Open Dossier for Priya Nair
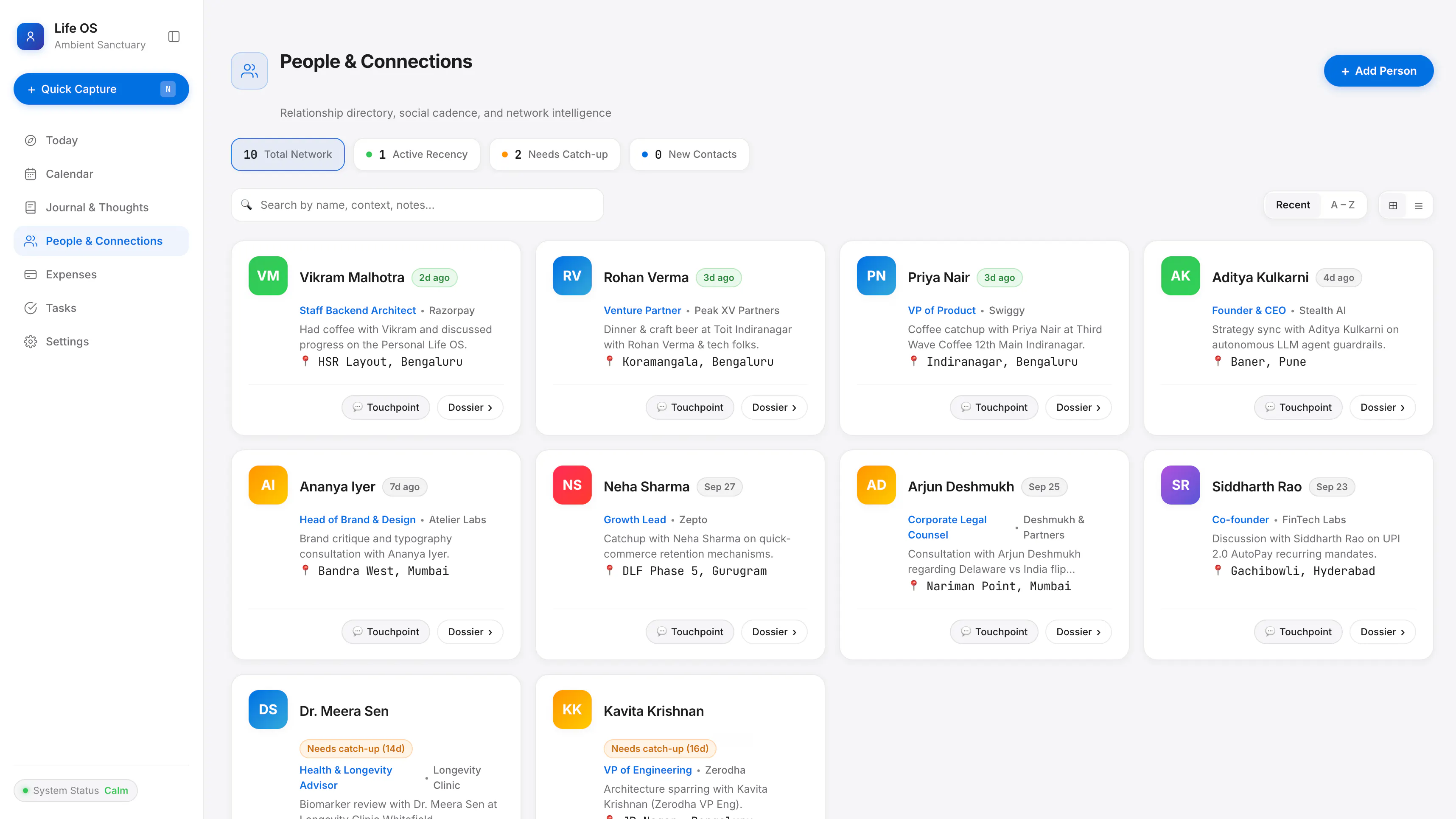 pos(1078,407)
